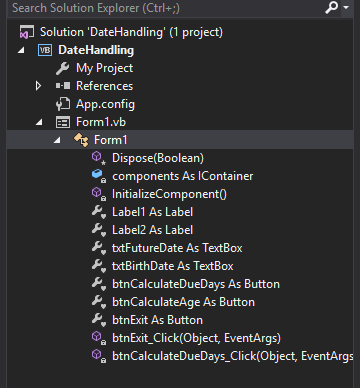Click the References icon

[63, 86]
